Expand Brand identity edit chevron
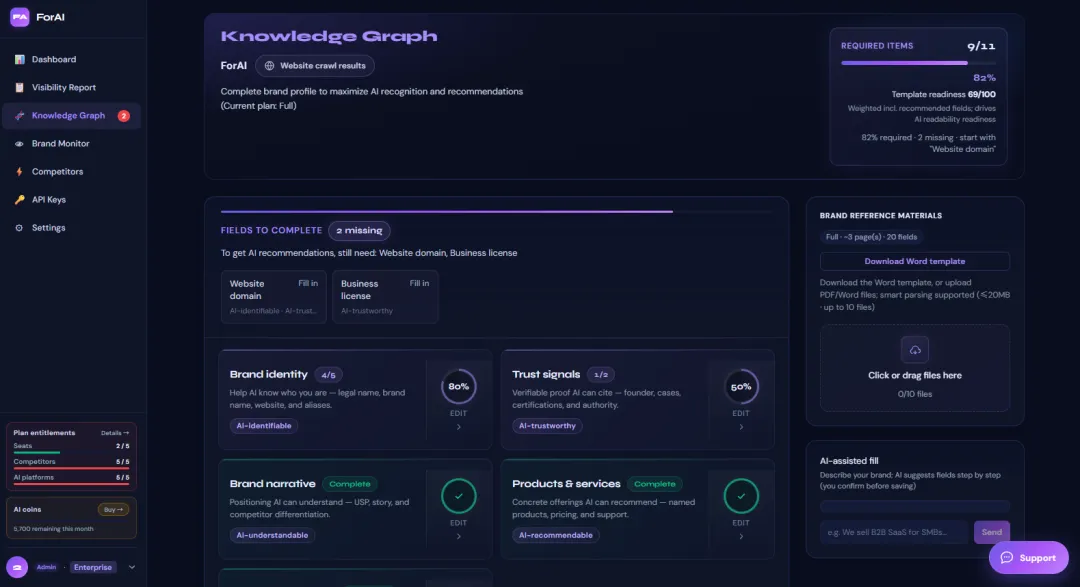The image size is (1080, 587). tap(459, 427)
